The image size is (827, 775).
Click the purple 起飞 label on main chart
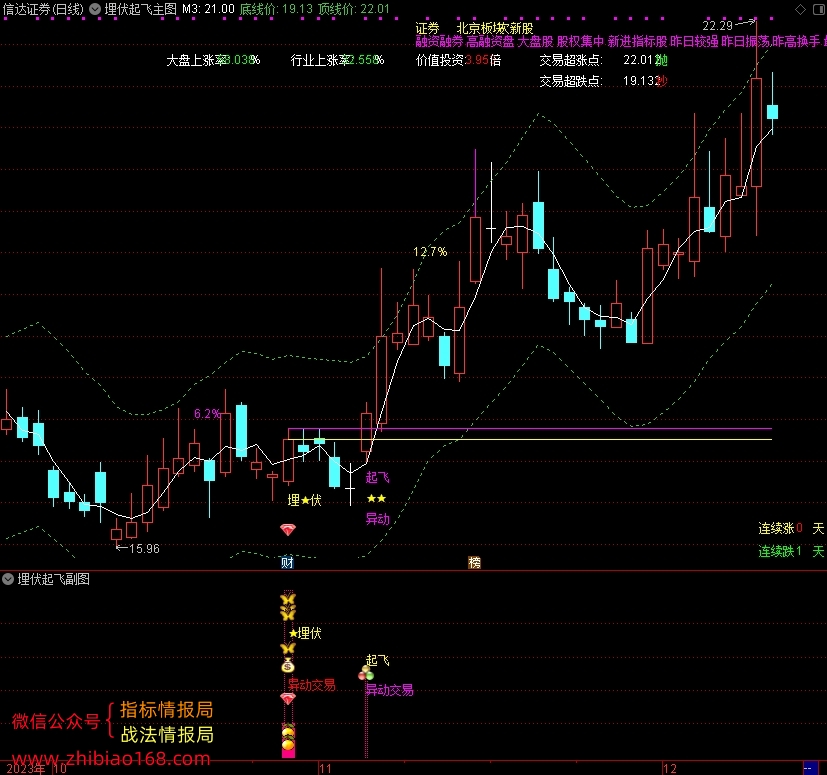pos(378,477)
